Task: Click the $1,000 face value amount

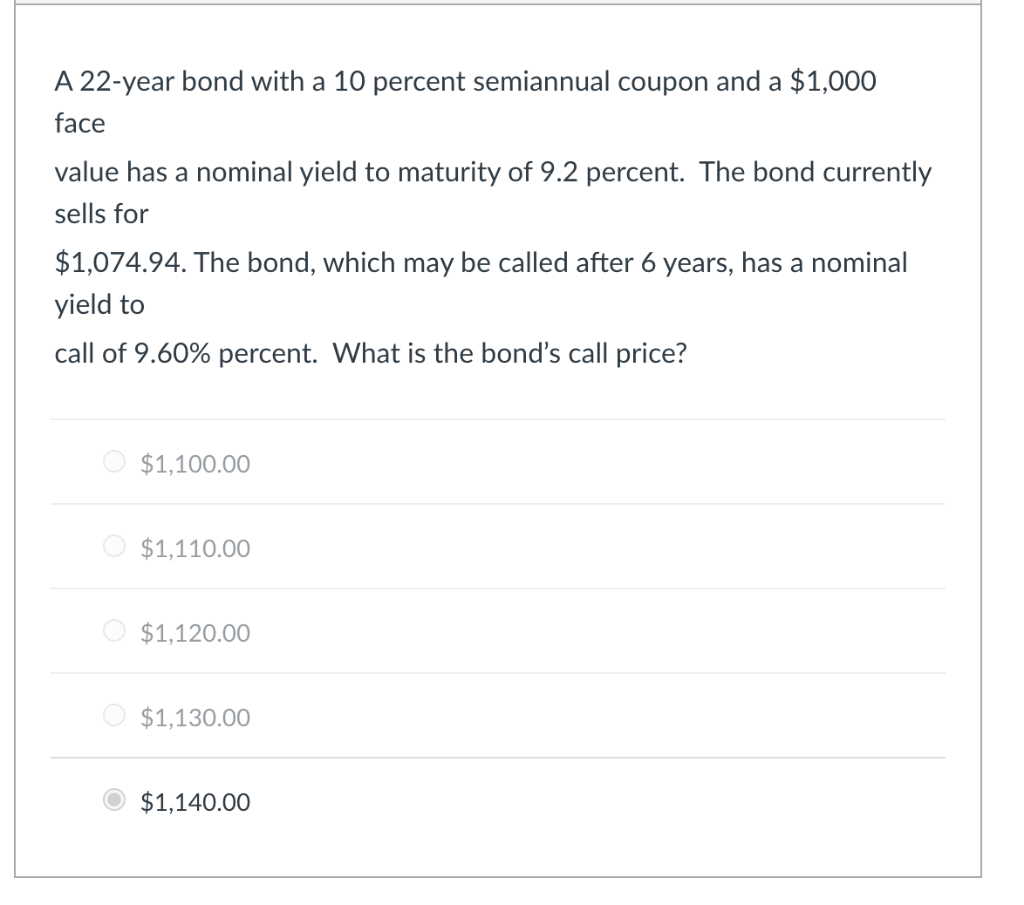Action: 833,82
